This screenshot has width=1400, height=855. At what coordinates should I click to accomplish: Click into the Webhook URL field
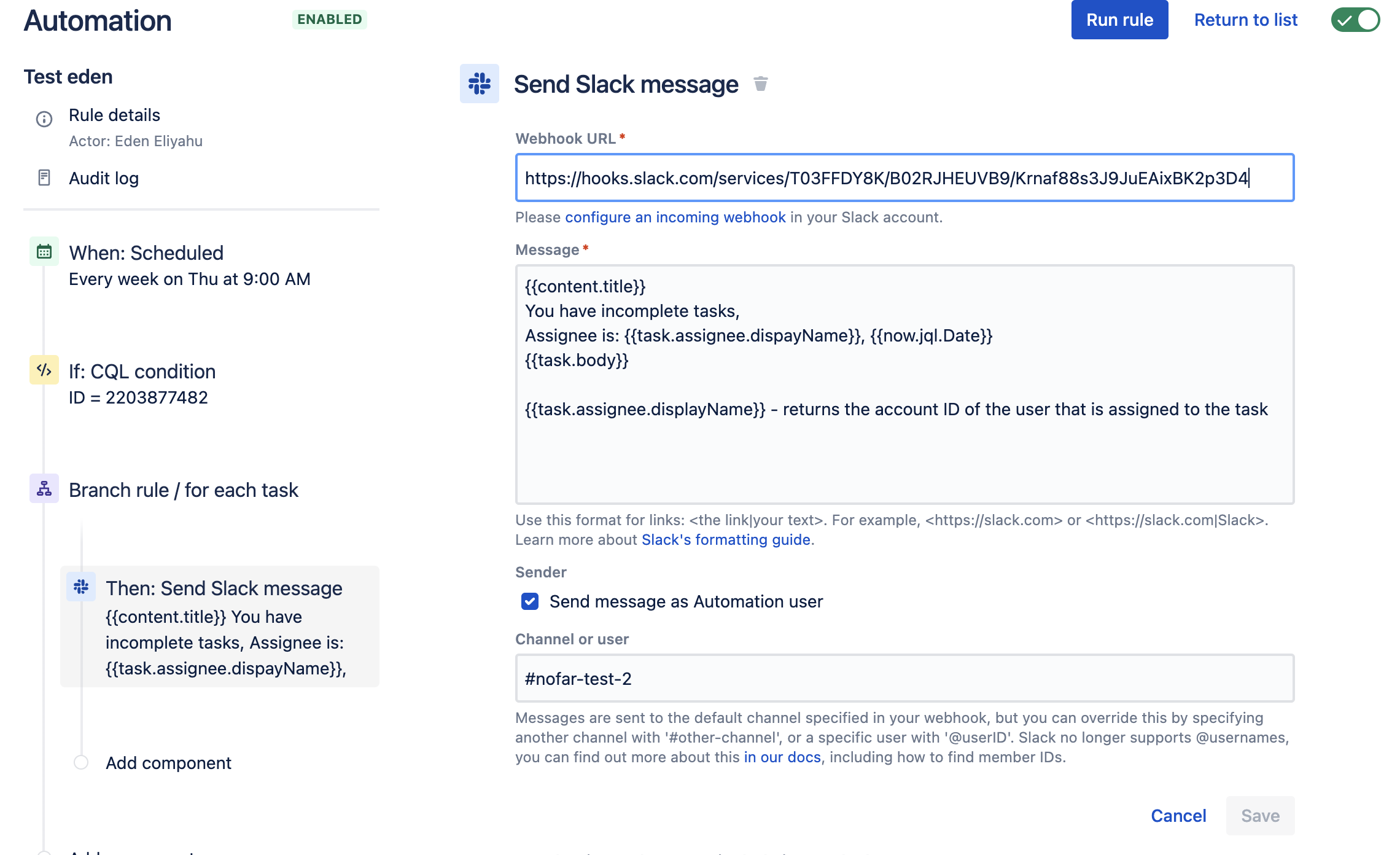pos(904,178)
